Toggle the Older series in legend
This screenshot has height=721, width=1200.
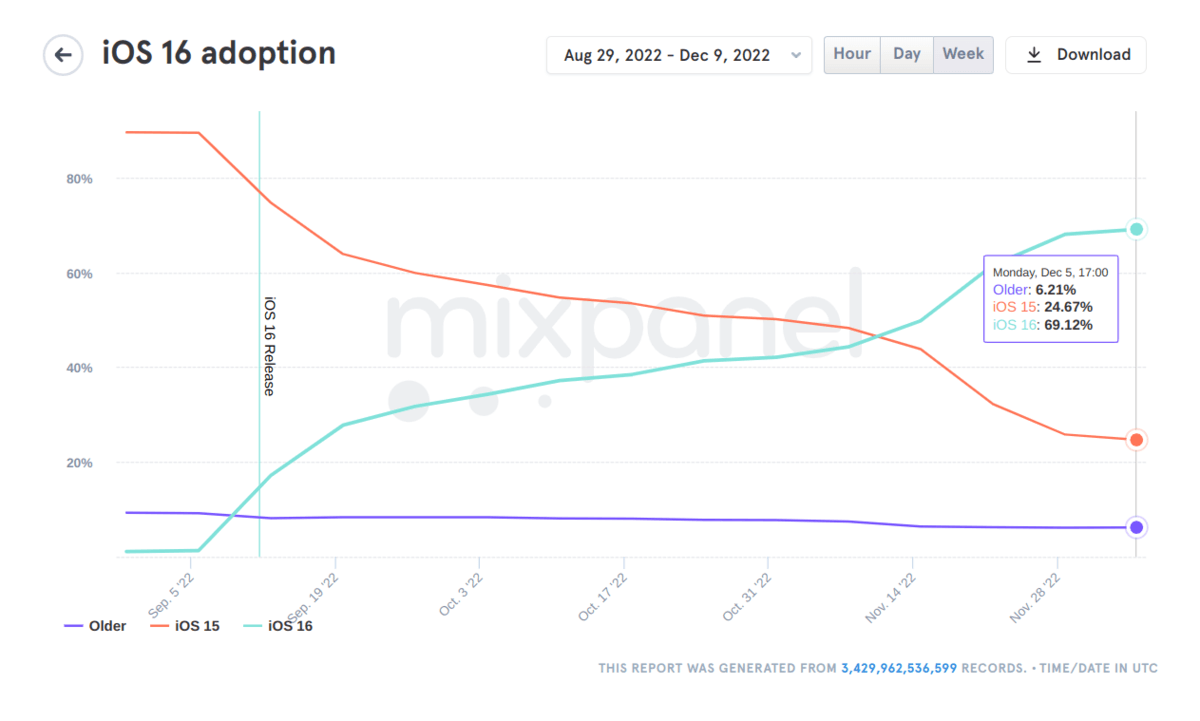(96, 626)
